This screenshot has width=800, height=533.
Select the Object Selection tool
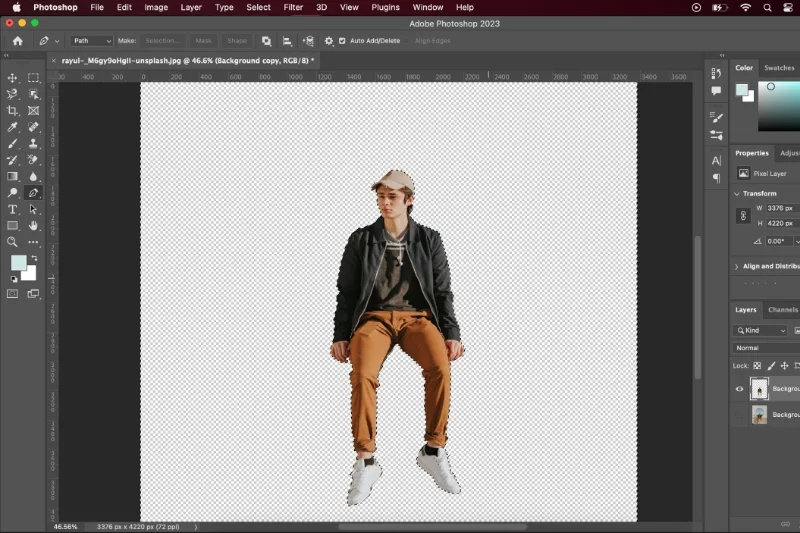pyautogui.click(x=33, y=94)
